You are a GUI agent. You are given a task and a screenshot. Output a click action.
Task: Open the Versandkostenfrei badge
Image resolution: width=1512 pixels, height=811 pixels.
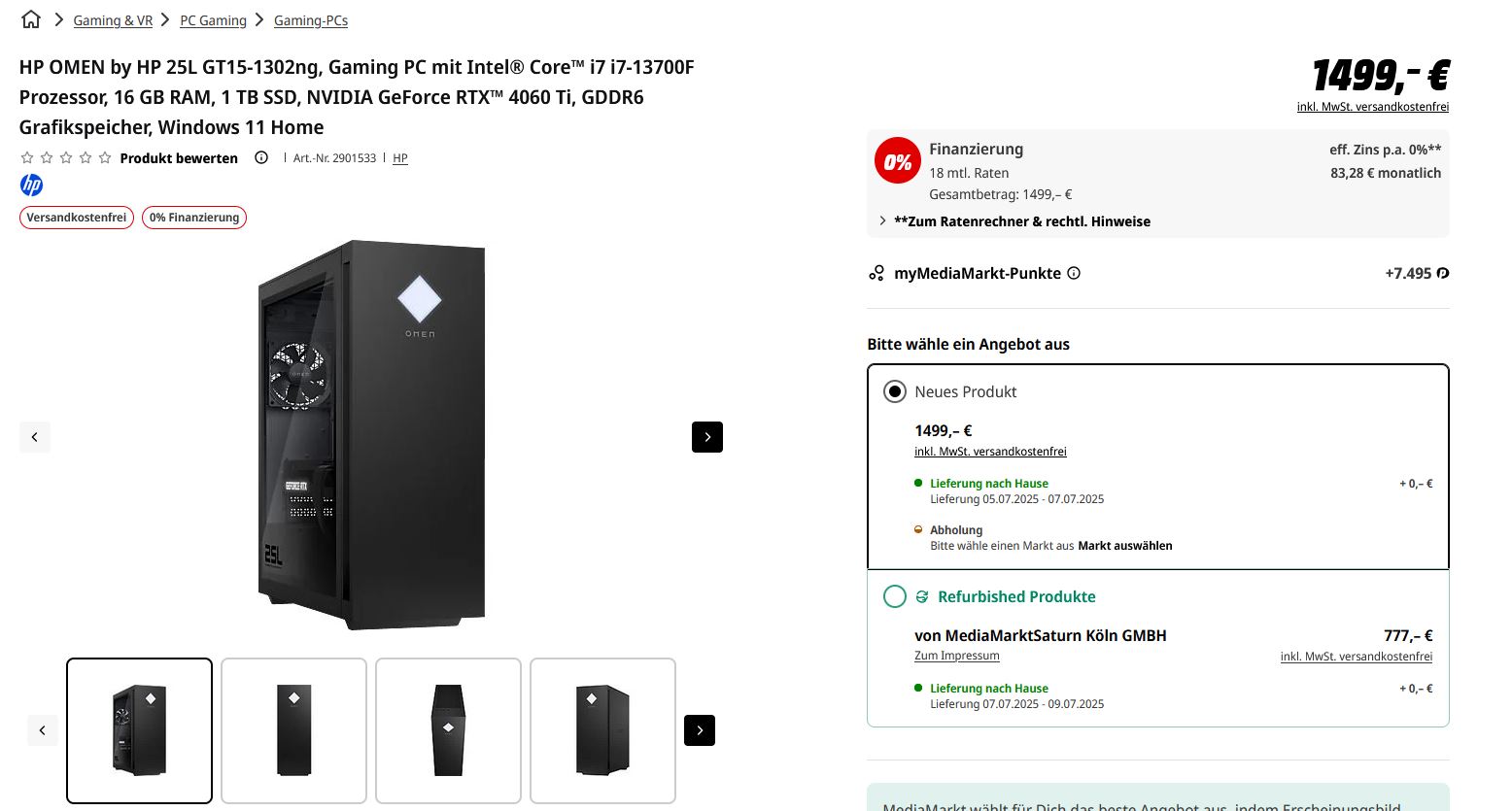pos(77,218)
